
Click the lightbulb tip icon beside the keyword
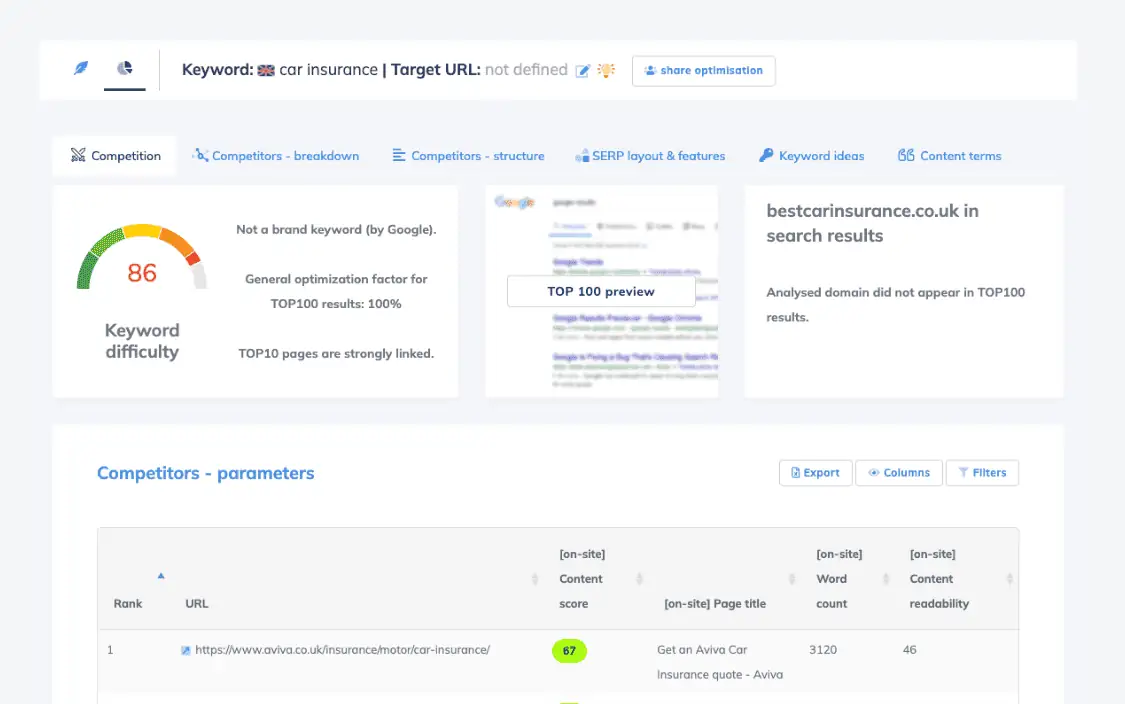(607, 70)
